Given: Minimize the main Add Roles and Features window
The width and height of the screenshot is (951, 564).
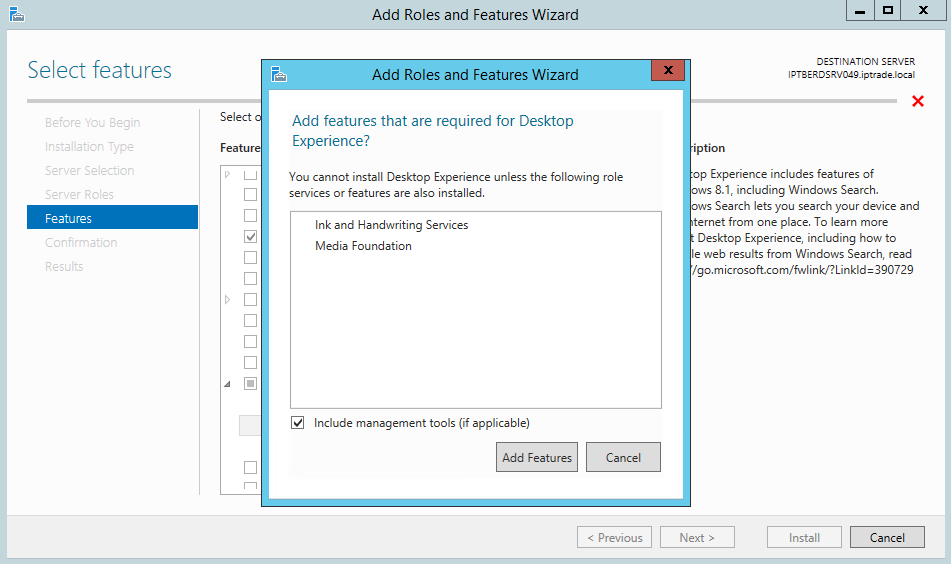Looking at the screenshot, I should click(860, 10).
